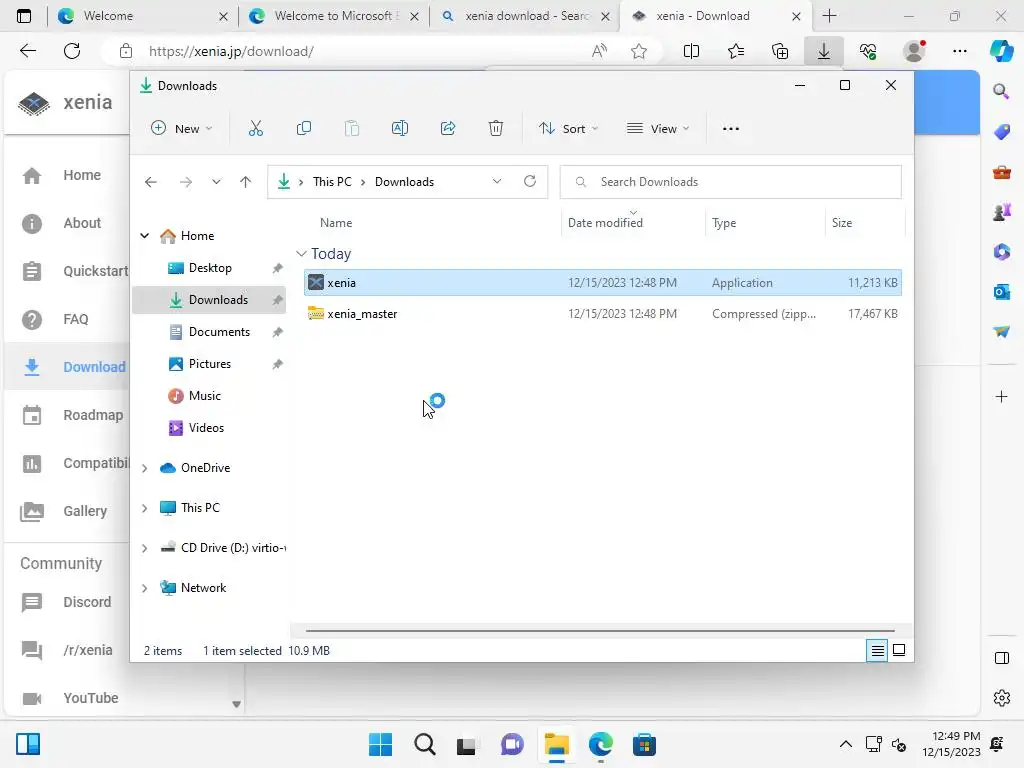Open Edge Collections icon
Image resolution: width=1024 pixels, height=768 pixels.
pos(780,51)
